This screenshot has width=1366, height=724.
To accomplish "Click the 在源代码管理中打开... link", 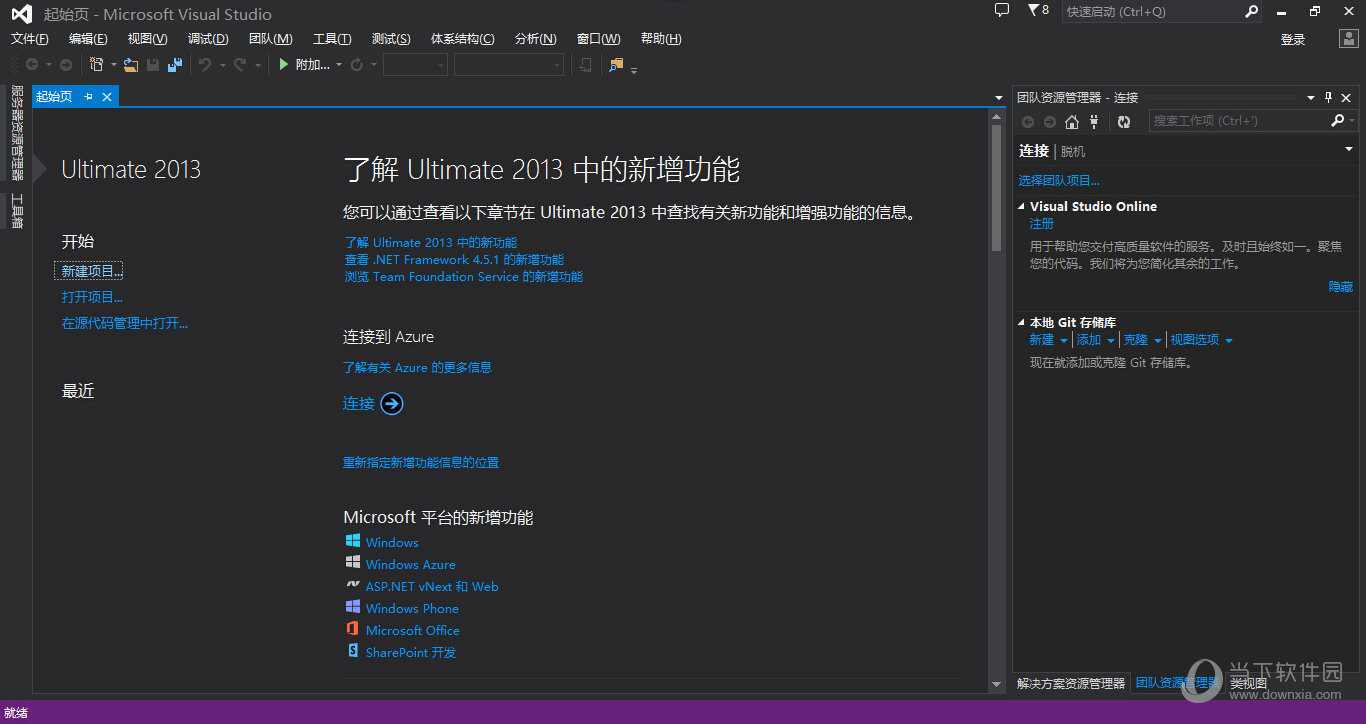I will pyautogui.click(x=125, y=323).
